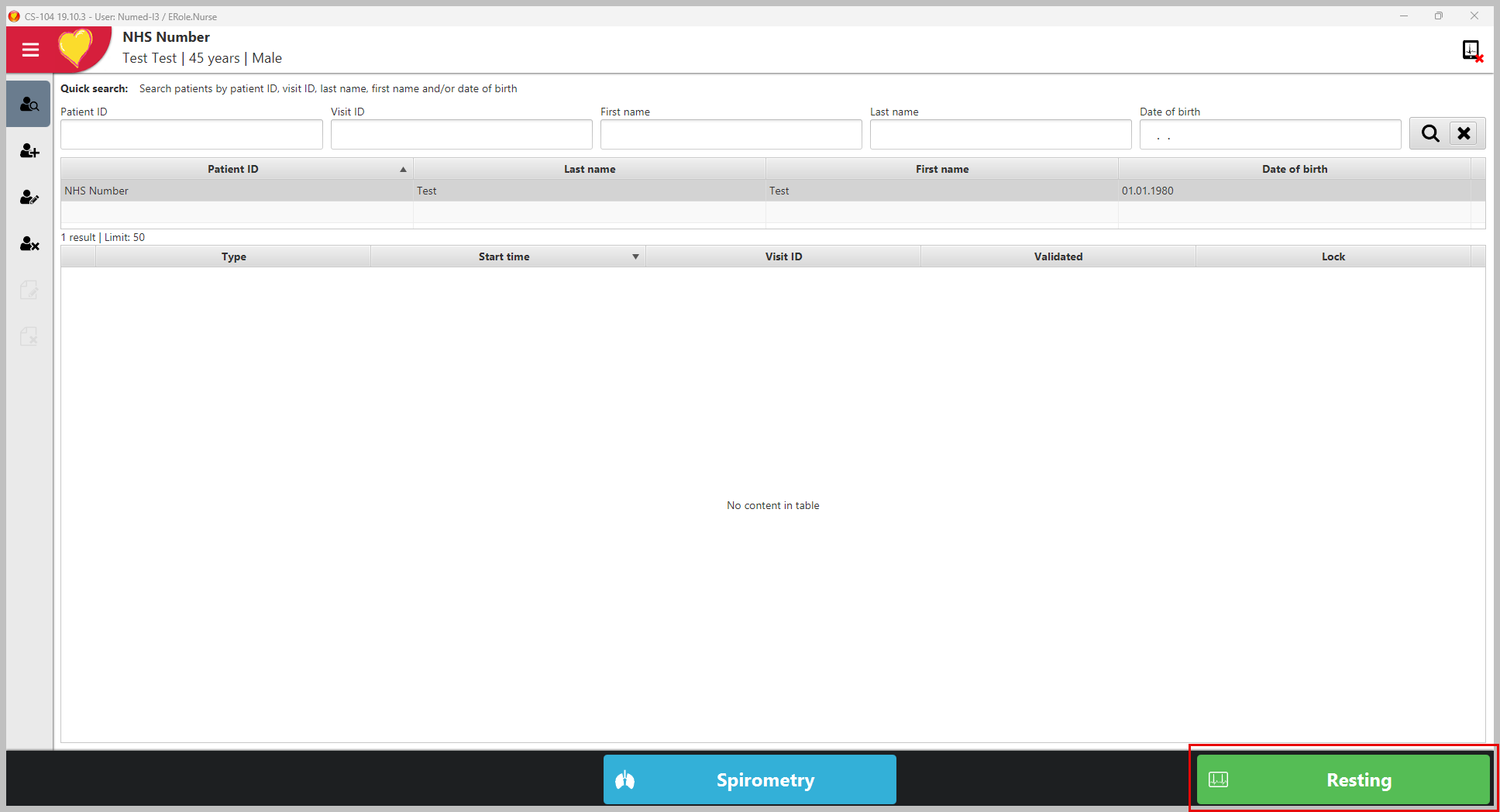The height and width of the screenshot is (812, 1500).
Task: Sort patients by Patient ID column
Action: [x=233, y=169]
